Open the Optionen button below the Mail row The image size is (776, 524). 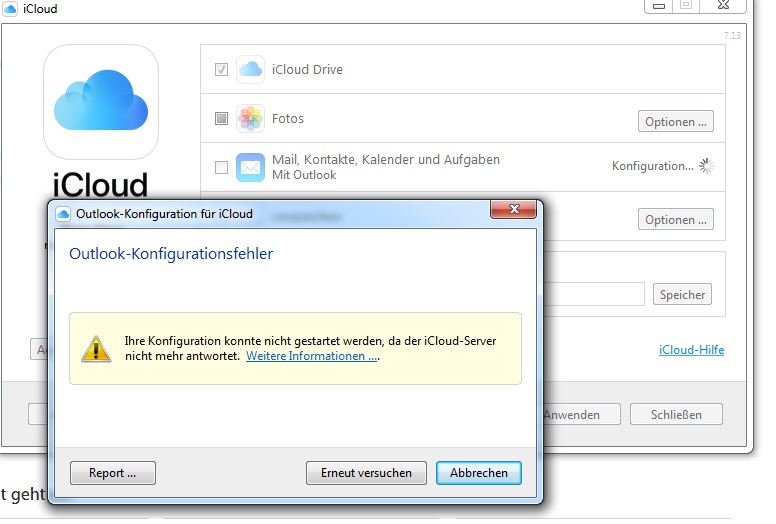click(676, 219)
